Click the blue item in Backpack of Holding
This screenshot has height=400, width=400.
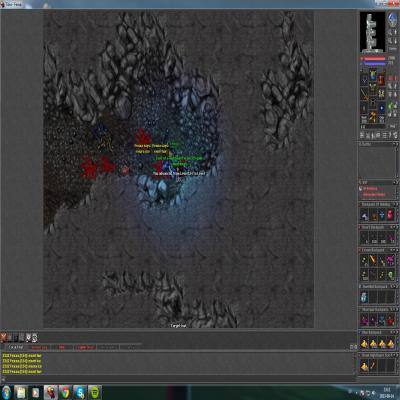(382, 215)
